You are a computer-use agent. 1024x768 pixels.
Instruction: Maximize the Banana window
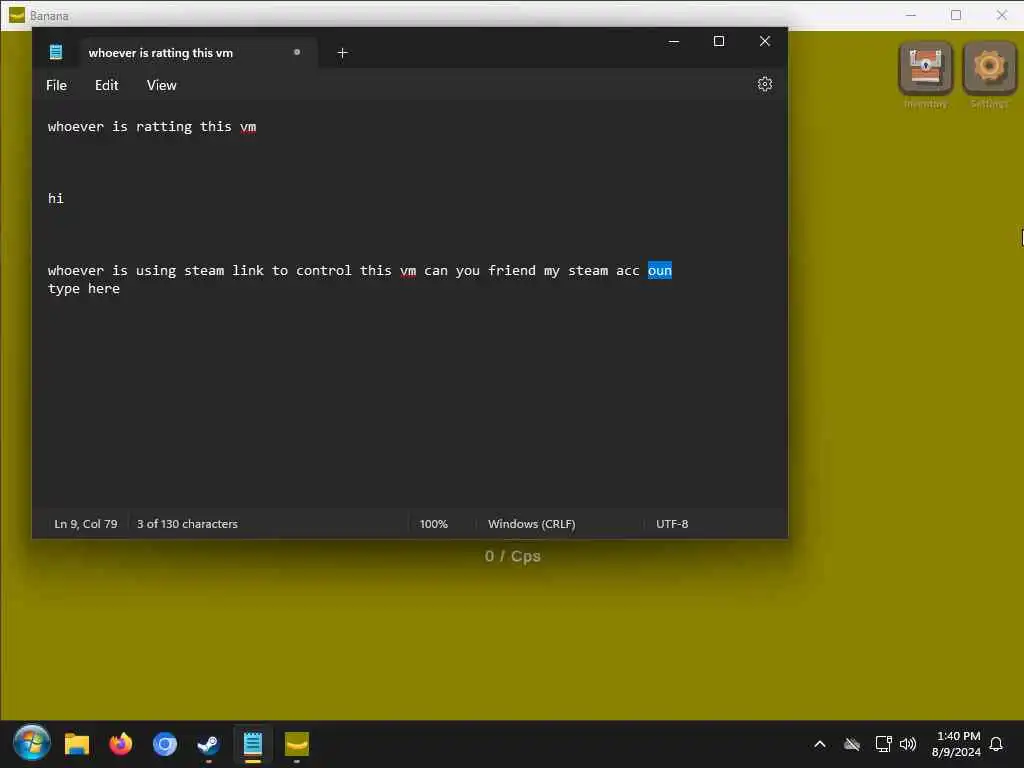click(956, 15)
